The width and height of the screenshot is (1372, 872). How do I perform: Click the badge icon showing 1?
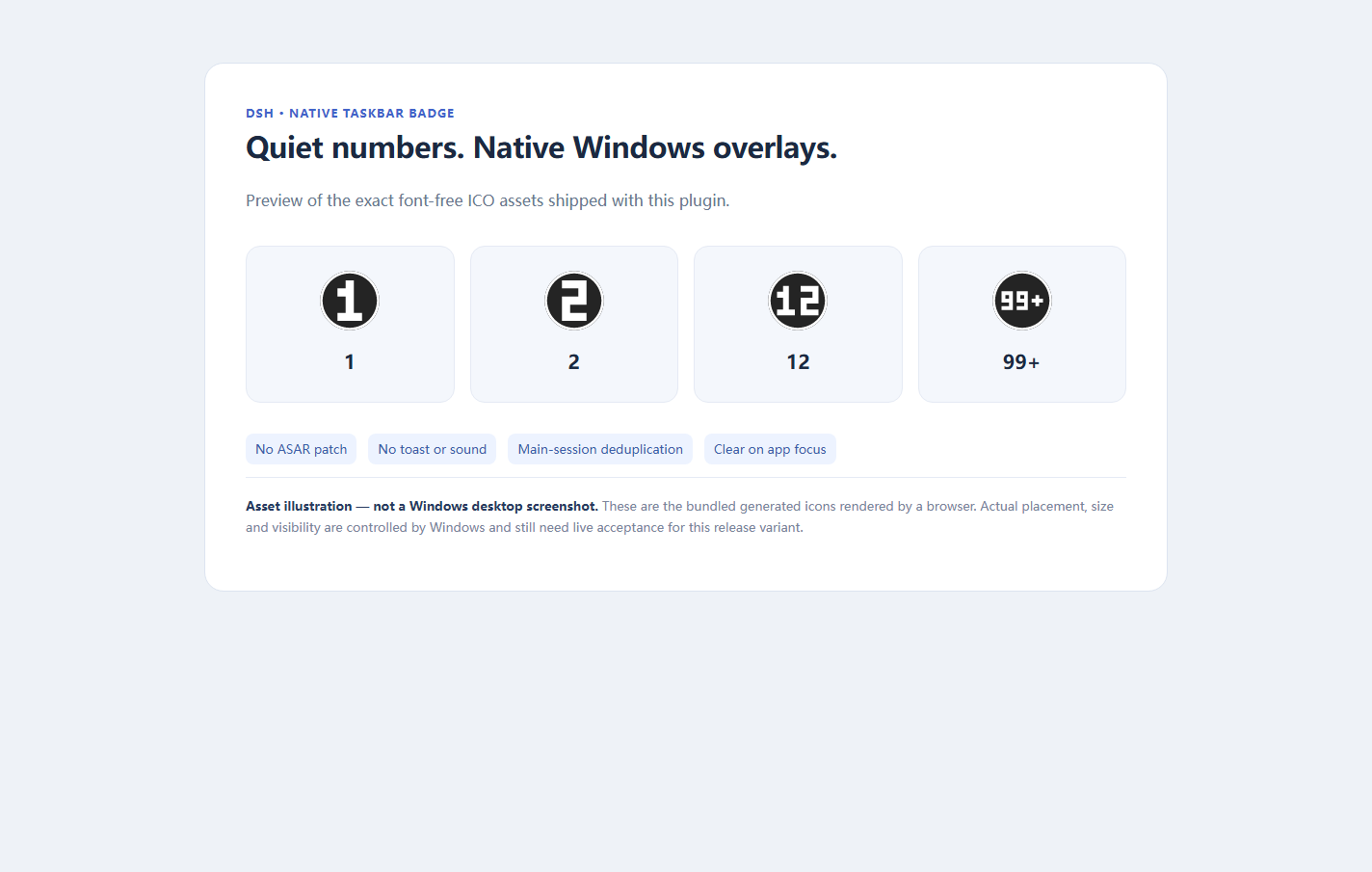click(x=350, y=301)
